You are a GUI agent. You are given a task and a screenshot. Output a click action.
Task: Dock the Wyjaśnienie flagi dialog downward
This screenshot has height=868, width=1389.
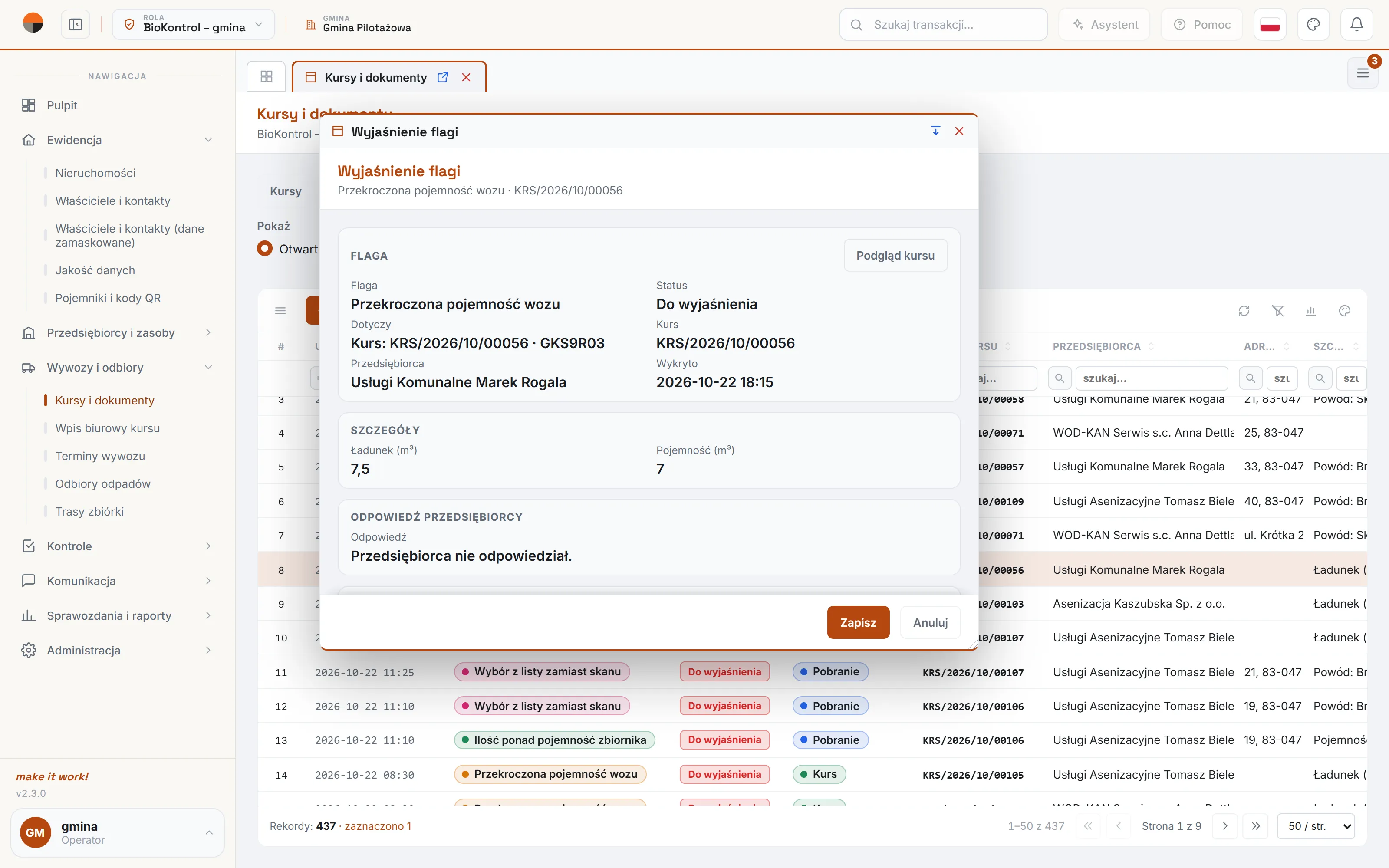935,132
